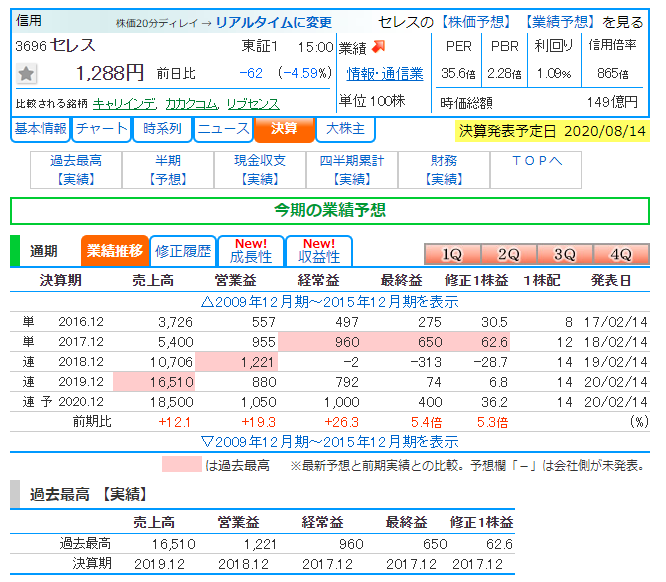Click the 3Q quarter button
Image resolution: width=666 pixels, height=582 pixels.
(565, 254)
